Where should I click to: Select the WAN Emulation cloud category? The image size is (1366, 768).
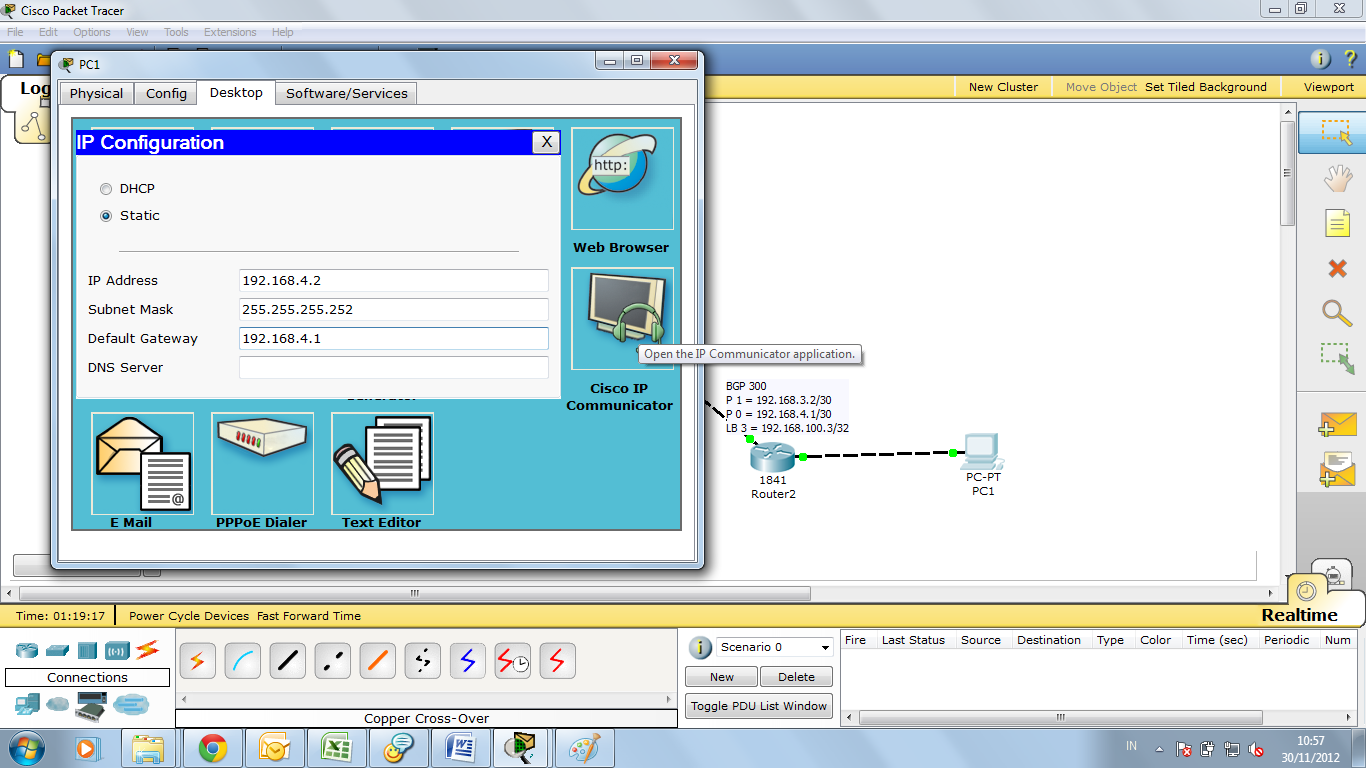click(58, 704)
